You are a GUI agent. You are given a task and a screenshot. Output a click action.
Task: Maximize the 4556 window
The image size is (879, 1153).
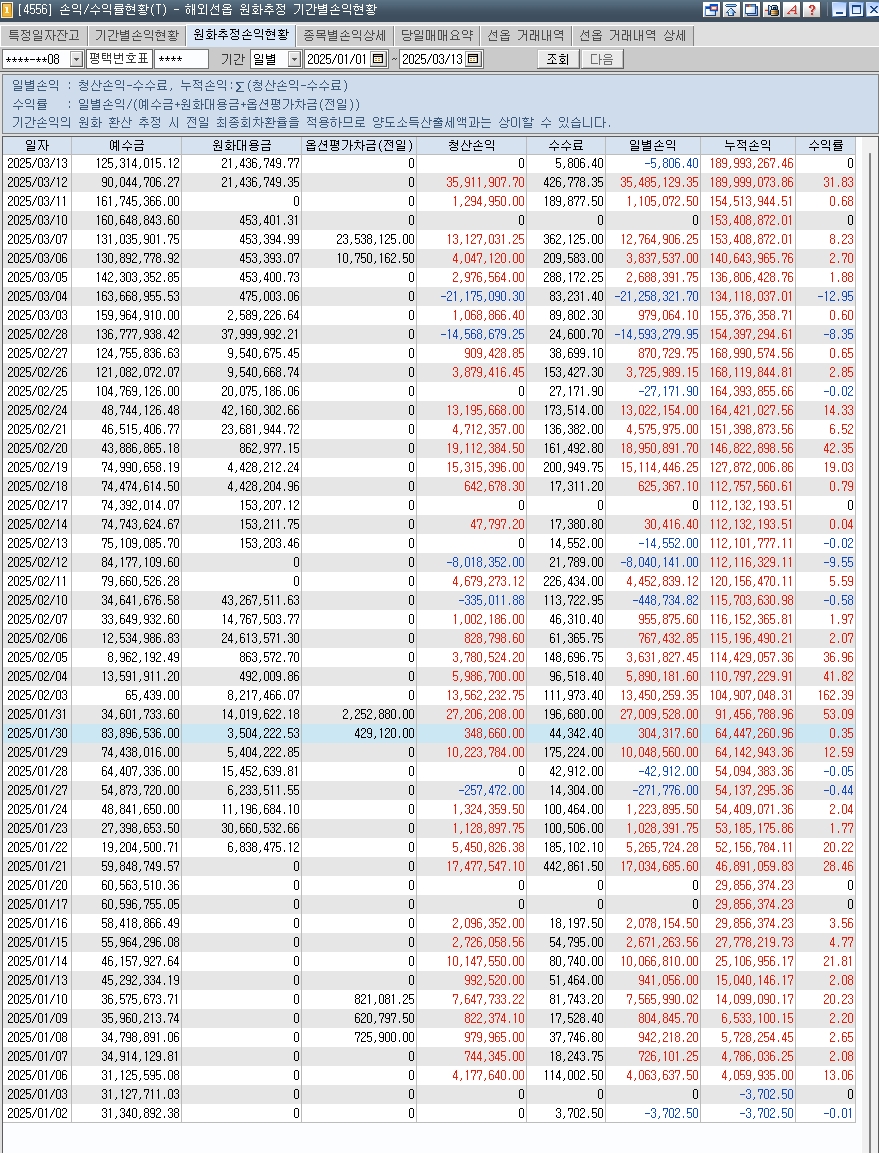pos(855,10)
